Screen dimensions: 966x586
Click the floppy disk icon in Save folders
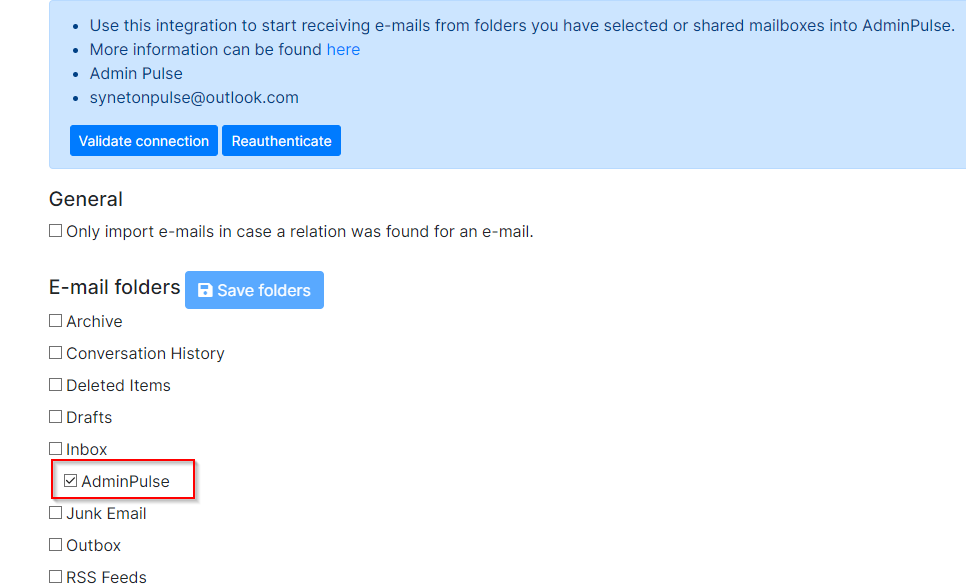coord(205,291)
